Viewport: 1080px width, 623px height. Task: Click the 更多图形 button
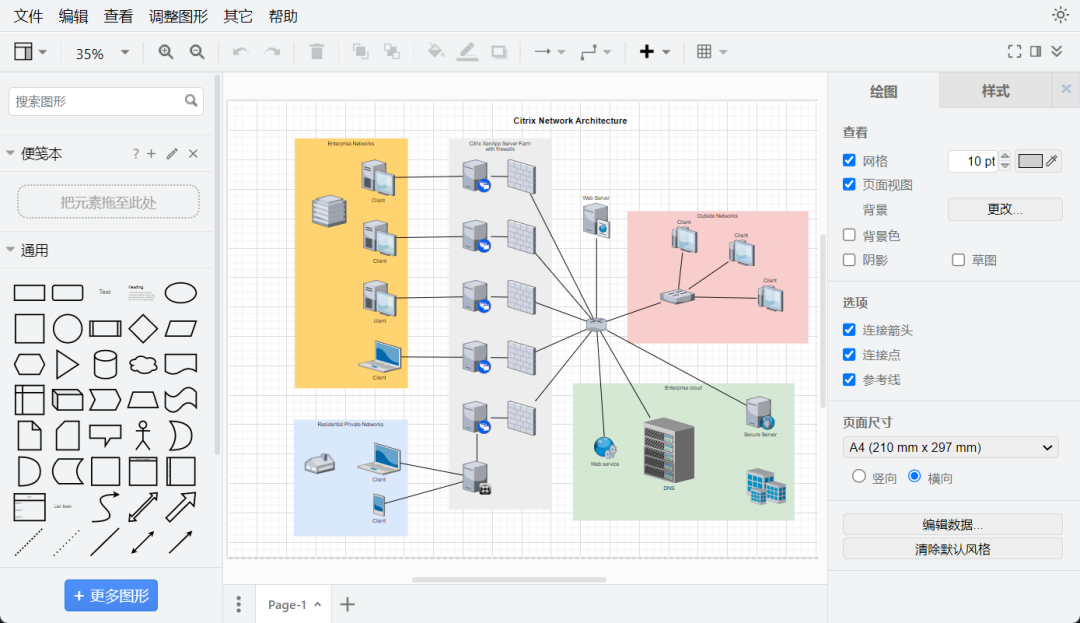111,595
